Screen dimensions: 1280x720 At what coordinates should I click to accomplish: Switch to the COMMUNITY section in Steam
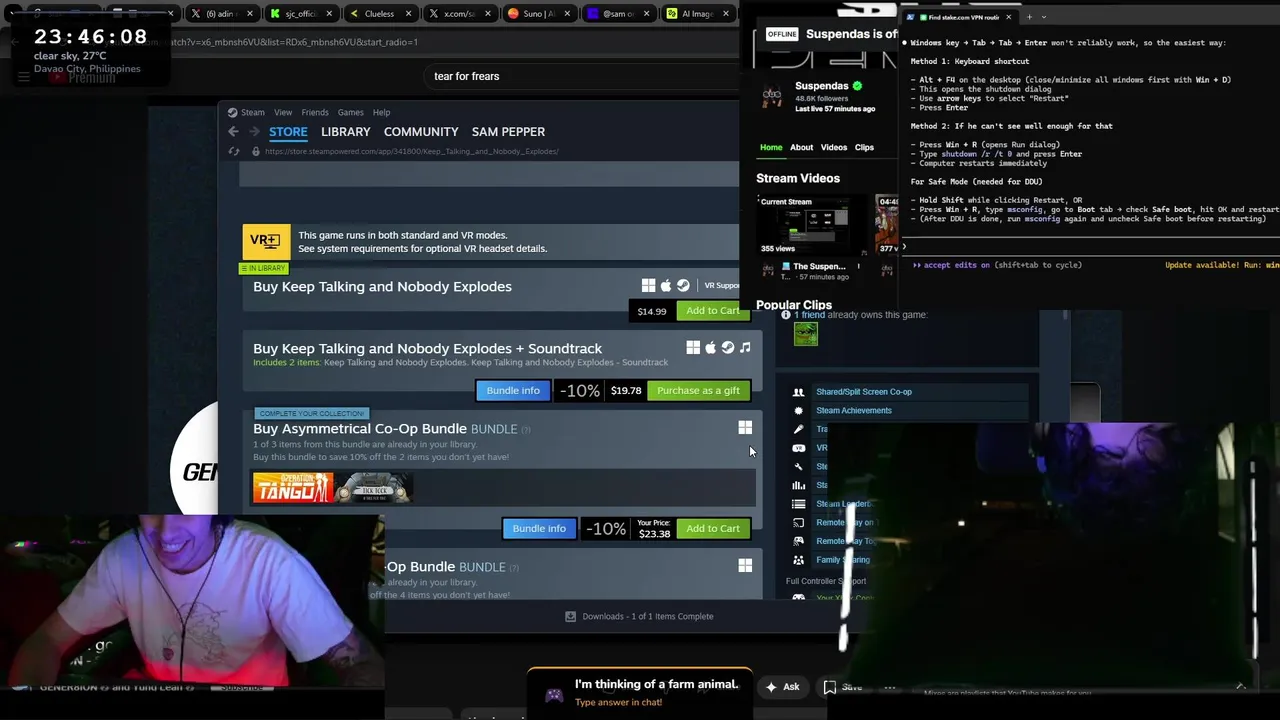(x=421, y=132)
